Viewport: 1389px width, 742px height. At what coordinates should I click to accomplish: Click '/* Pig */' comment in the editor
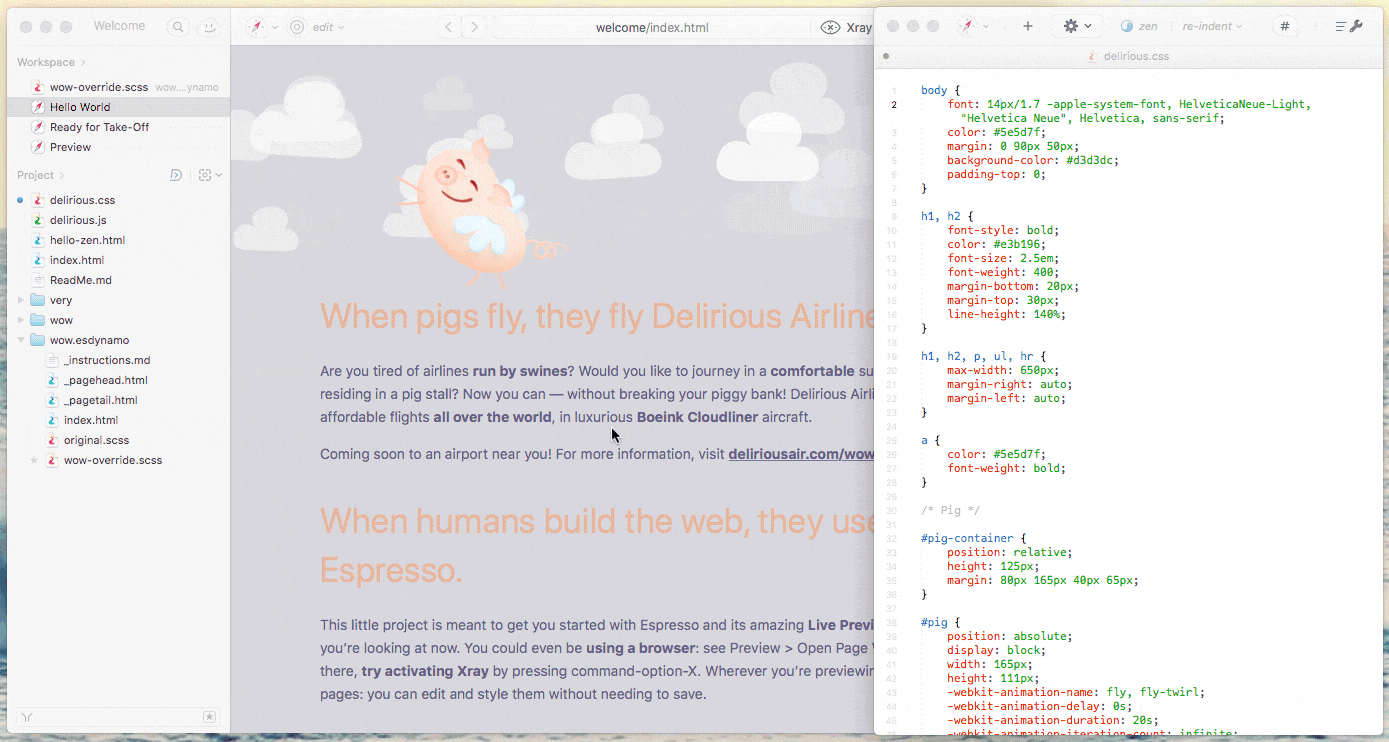pyautogui.click(x=950, y=510)
